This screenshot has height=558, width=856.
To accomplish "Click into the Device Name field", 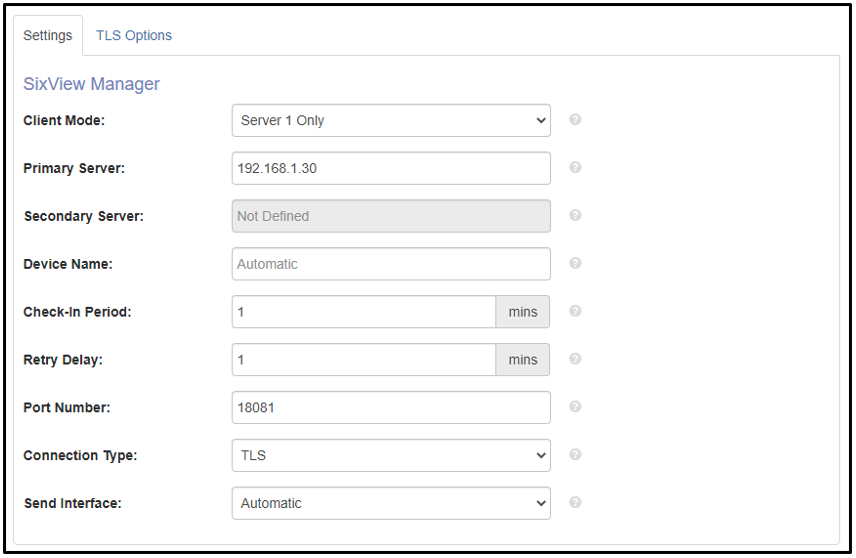I will [x=391, y=264].
